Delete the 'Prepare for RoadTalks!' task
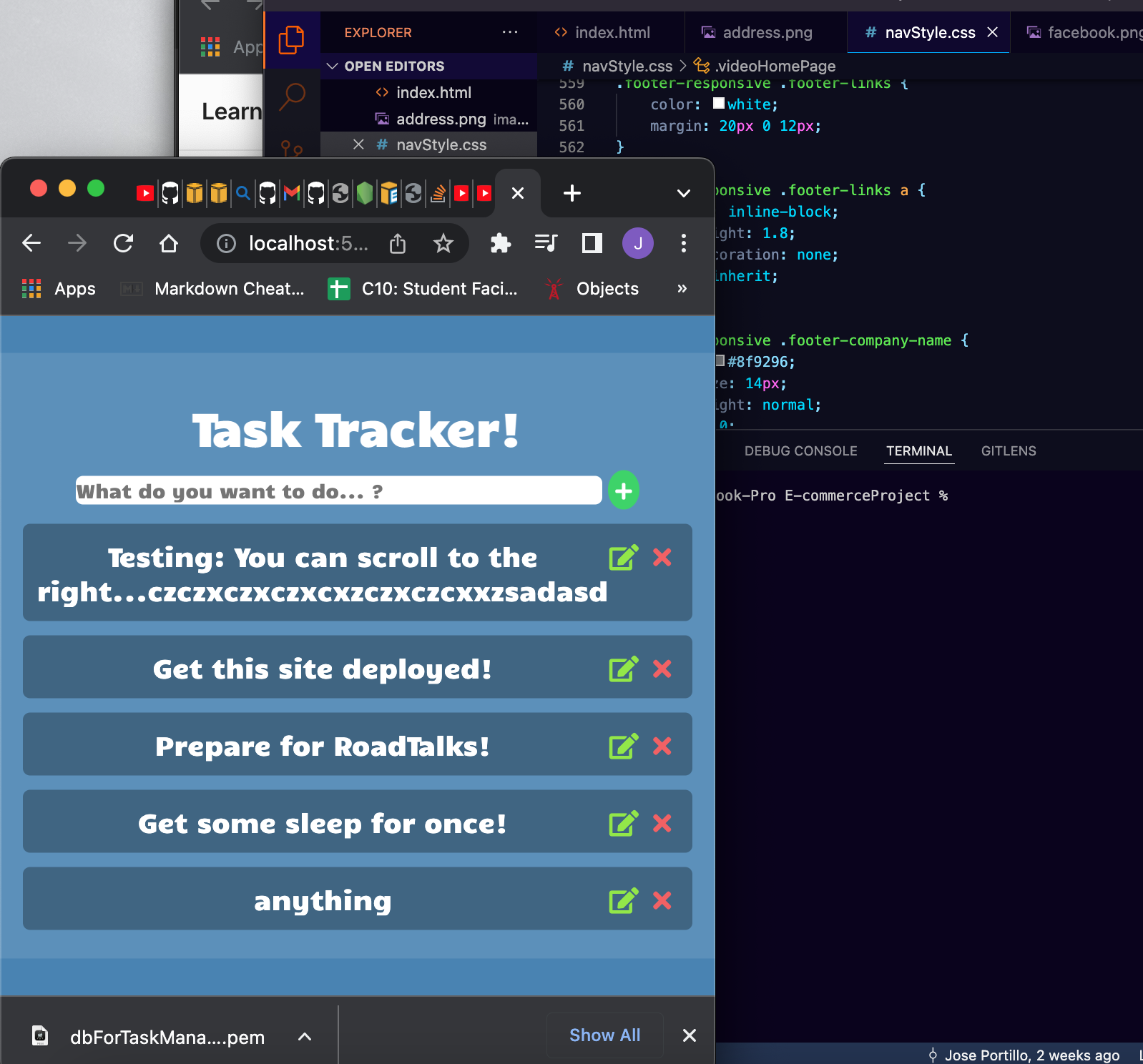The width and height of the screenshot is (1143, 1064). (662, 747)
